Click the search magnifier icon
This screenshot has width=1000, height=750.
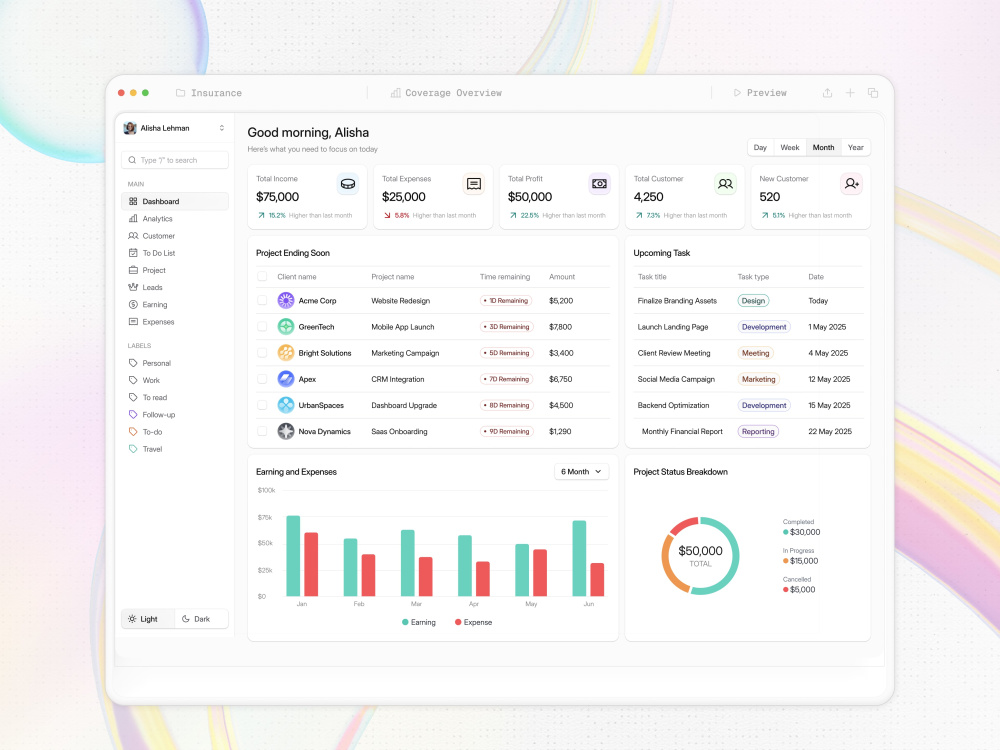click(132, 160)
